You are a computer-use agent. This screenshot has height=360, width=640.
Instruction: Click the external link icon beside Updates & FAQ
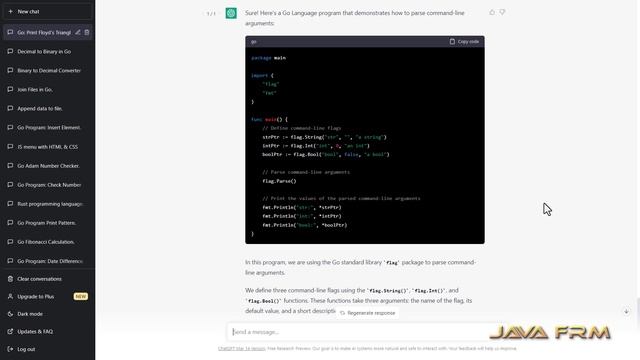click(x=10, y=331)
